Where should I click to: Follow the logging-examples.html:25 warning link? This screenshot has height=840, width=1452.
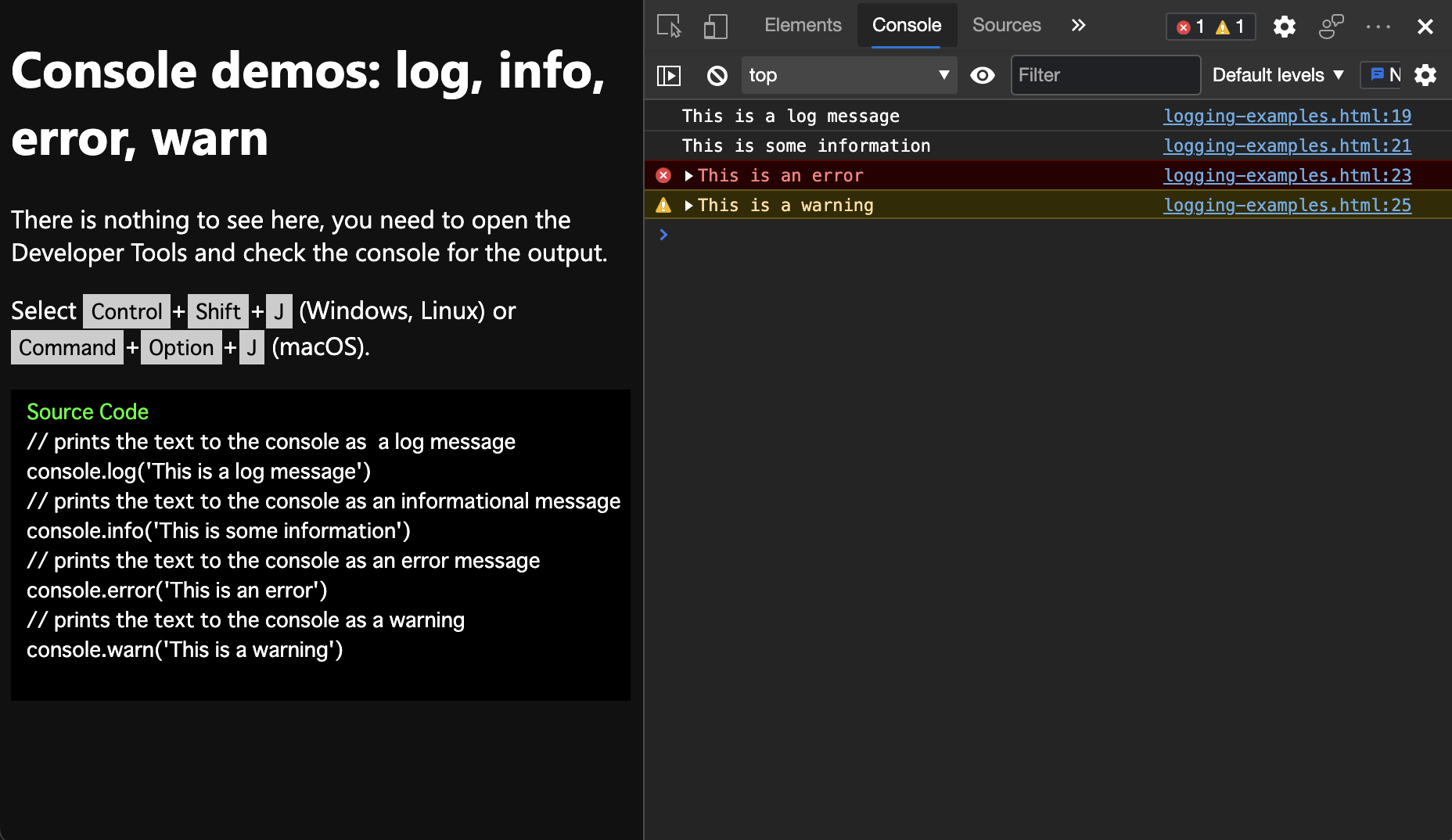1286,205
